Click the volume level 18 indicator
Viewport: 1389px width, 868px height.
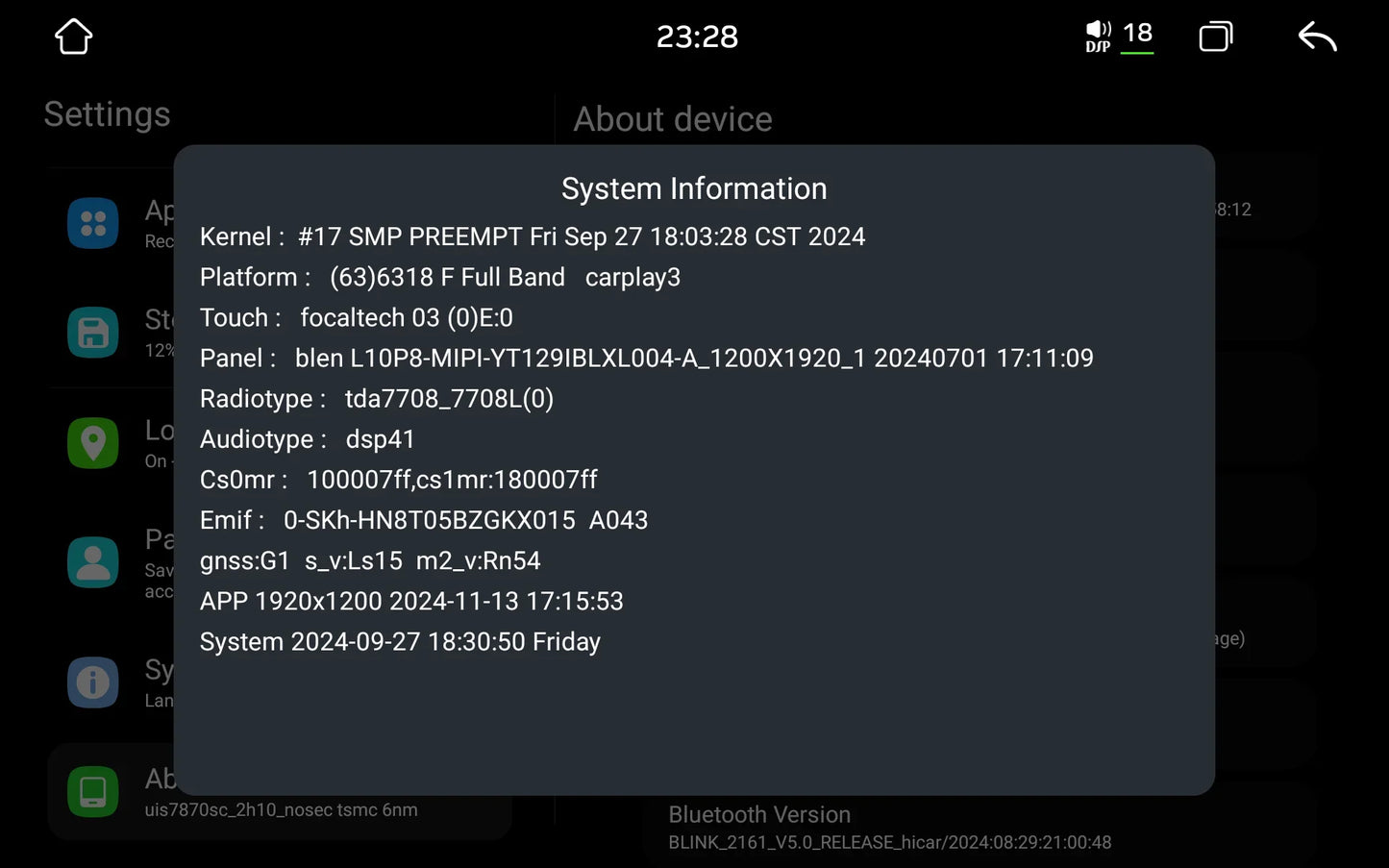[x=1138, y=35]
